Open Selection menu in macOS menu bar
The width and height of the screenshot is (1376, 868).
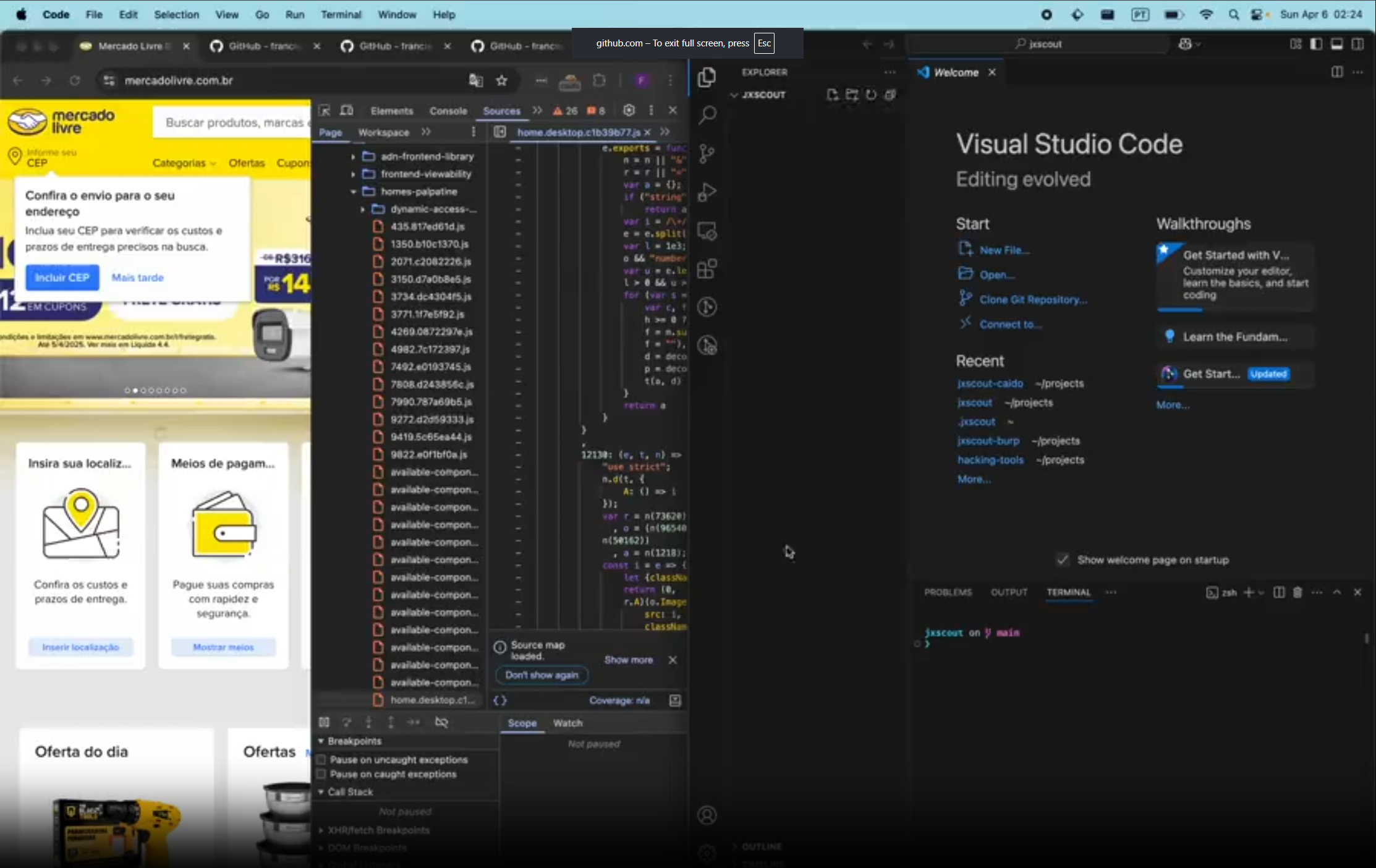coord(176,14)
